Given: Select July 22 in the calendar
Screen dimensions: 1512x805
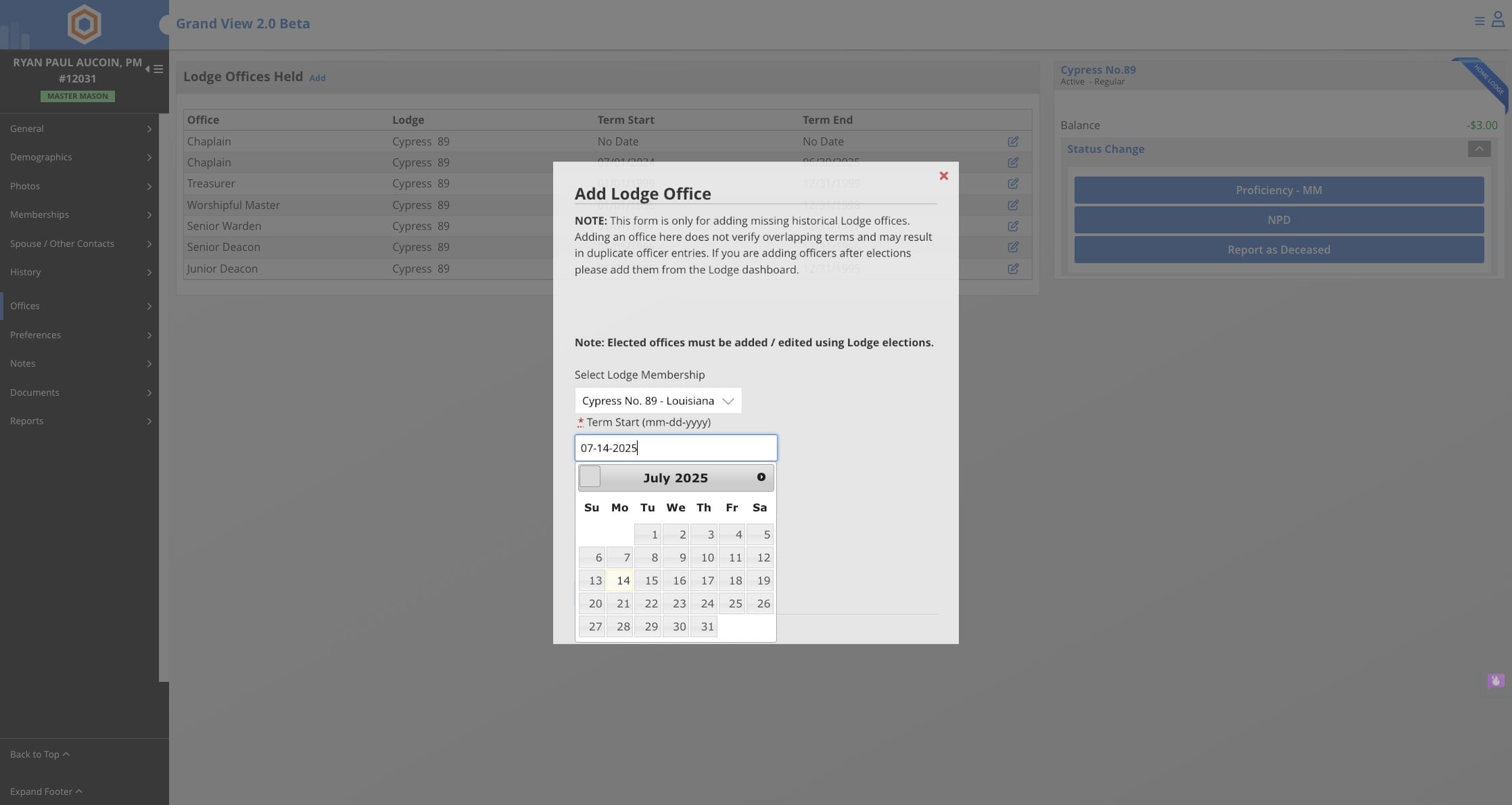Looking at the screenshot, I should tap(648, 603).
